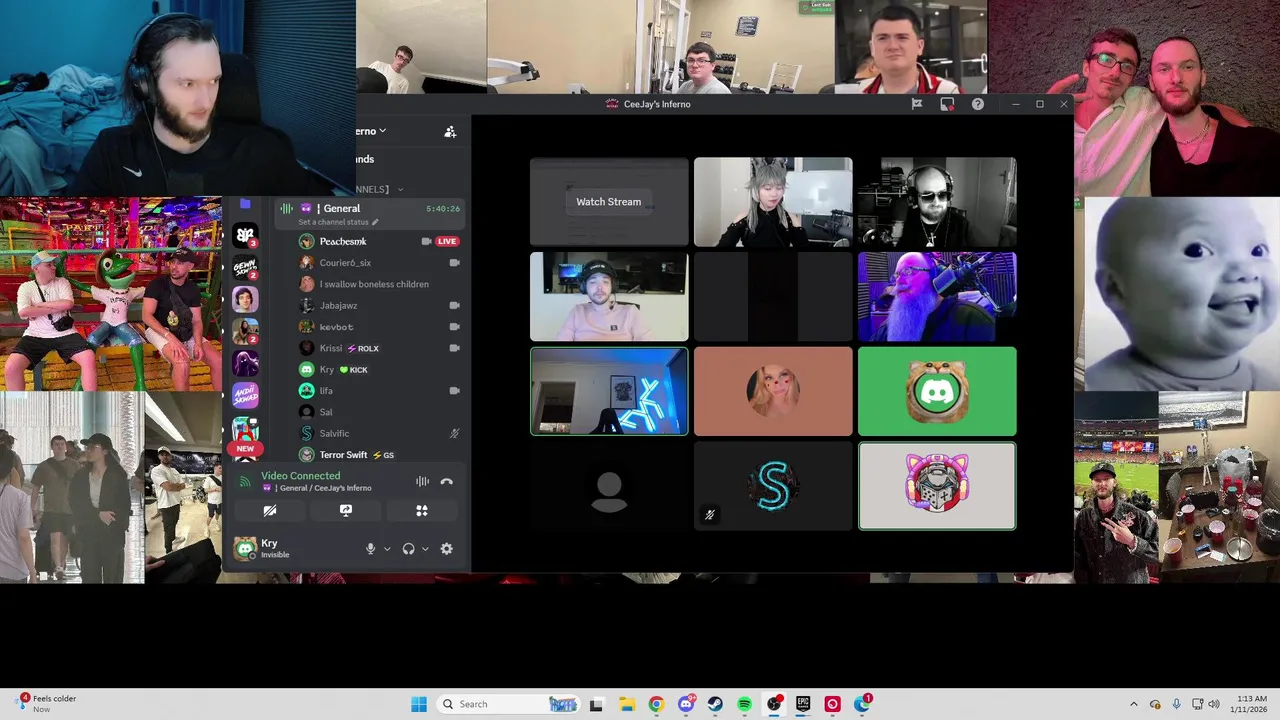Viewport: 1280px width, 720px height.
Task: Click the flag icon in Discord title bar
Action: [917, 104]
